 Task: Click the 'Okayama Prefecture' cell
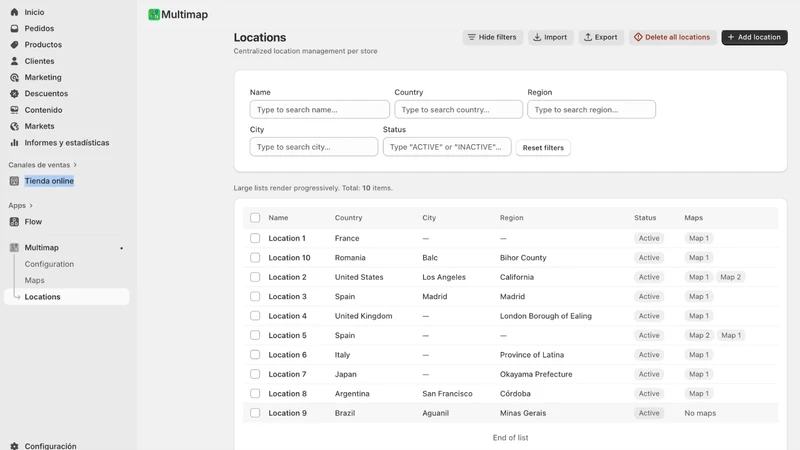click(536, 374)
